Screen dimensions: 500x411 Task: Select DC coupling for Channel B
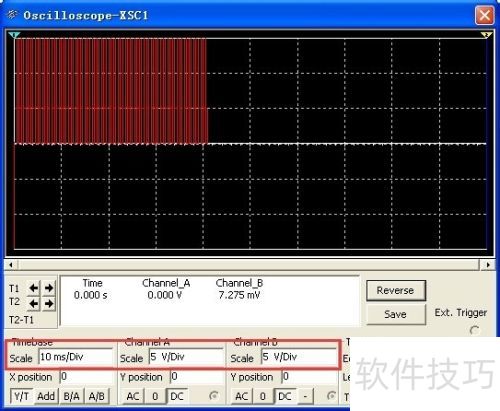[285, 396]
